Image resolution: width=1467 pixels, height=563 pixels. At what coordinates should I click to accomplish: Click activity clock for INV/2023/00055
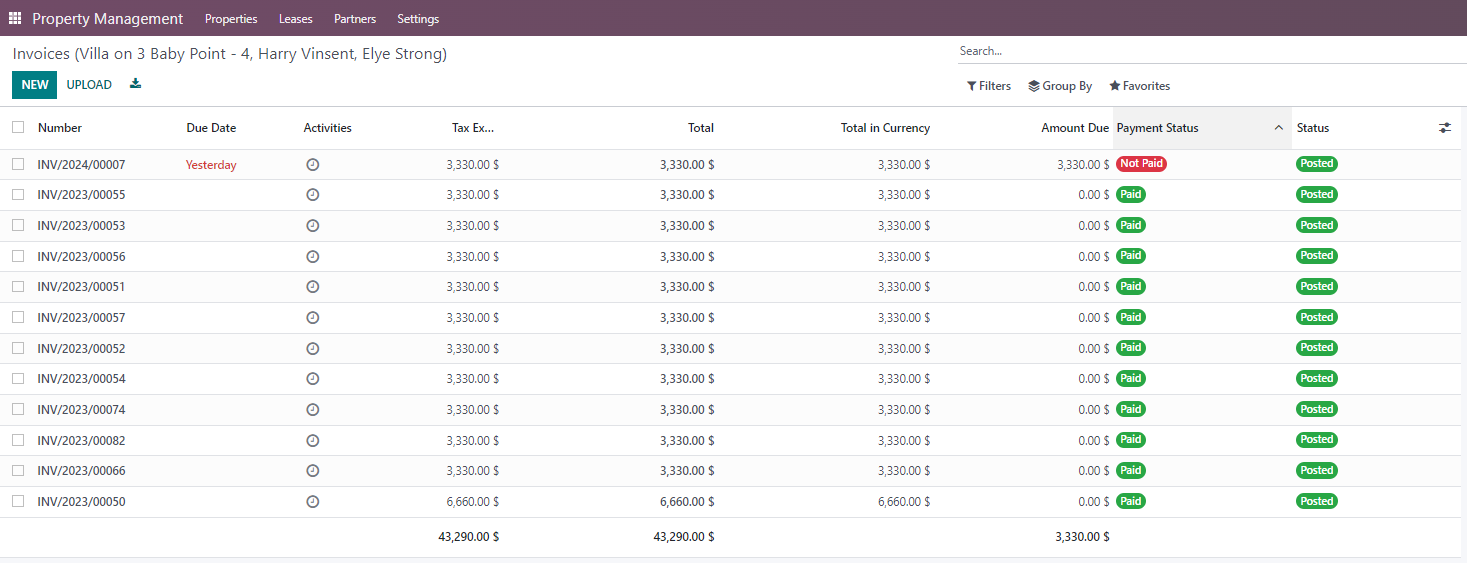pyautogui.click(x=312, y=195)
